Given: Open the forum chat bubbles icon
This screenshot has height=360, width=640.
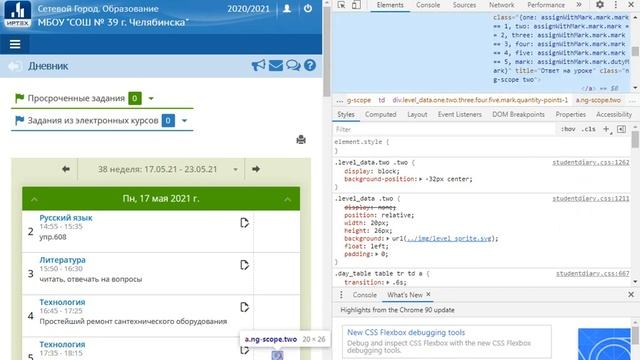Looking at the screenshot, I should [x=293, y=65].
